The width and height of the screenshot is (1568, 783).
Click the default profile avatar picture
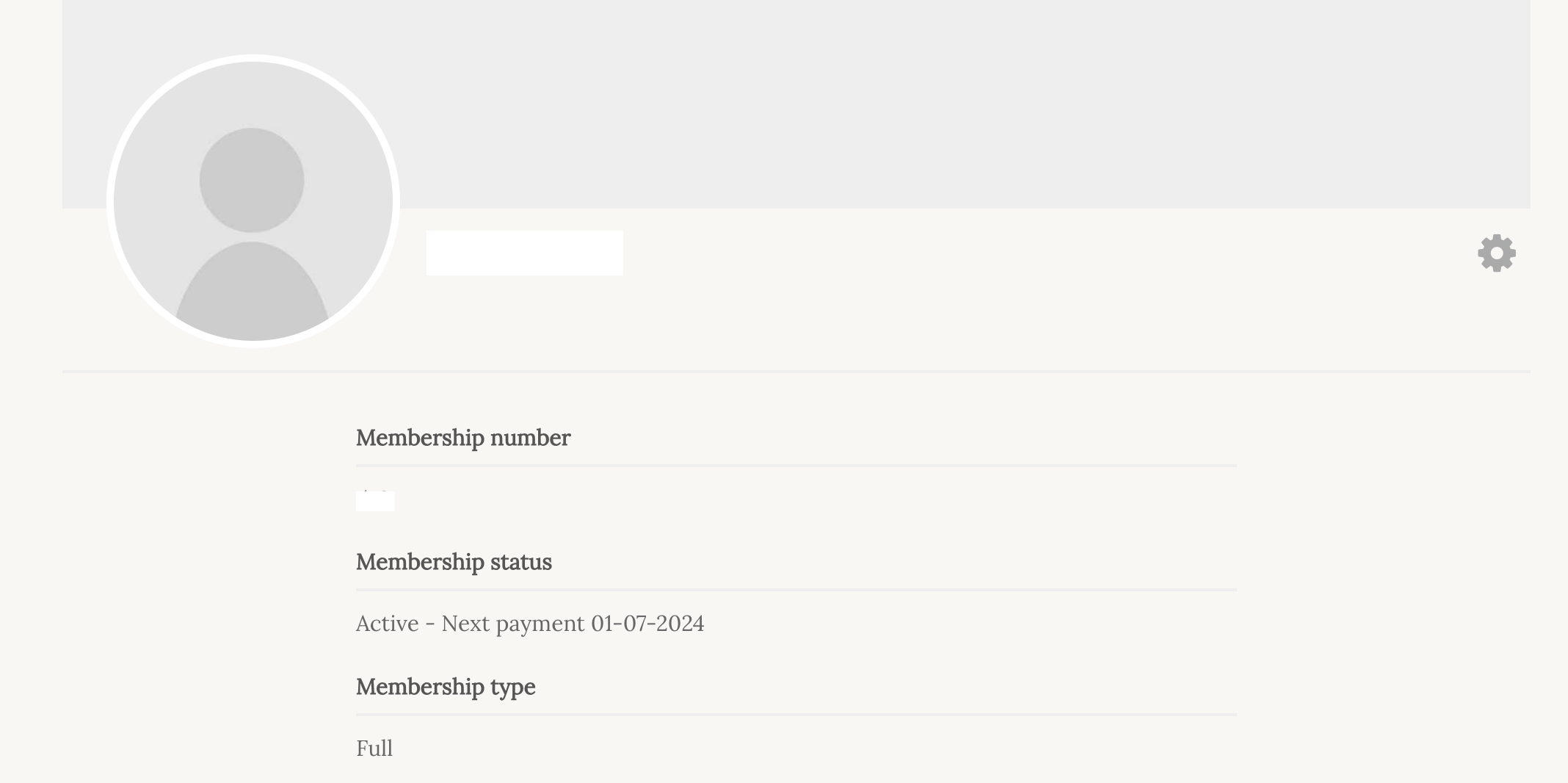click(253, 201)
